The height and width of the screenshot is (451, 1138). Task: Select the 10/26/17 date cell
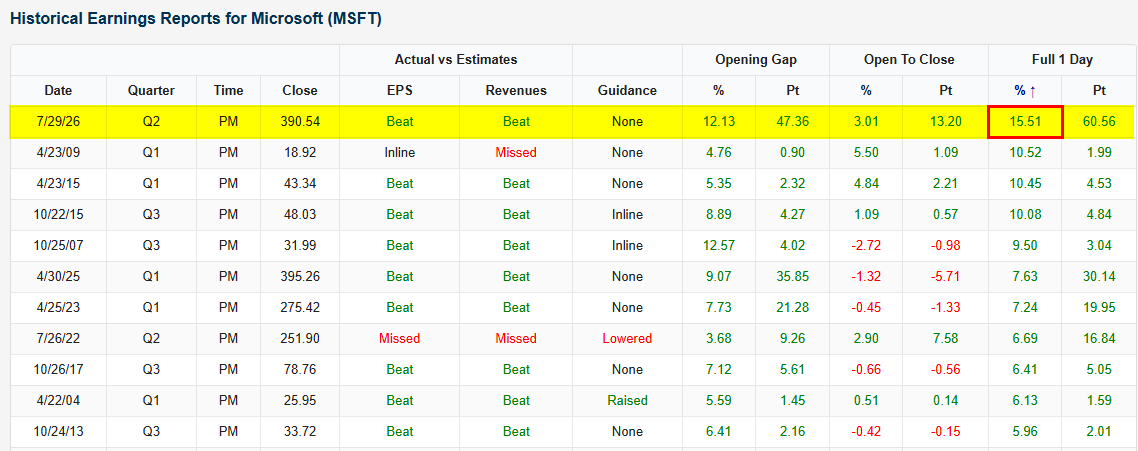pos(58,370)
